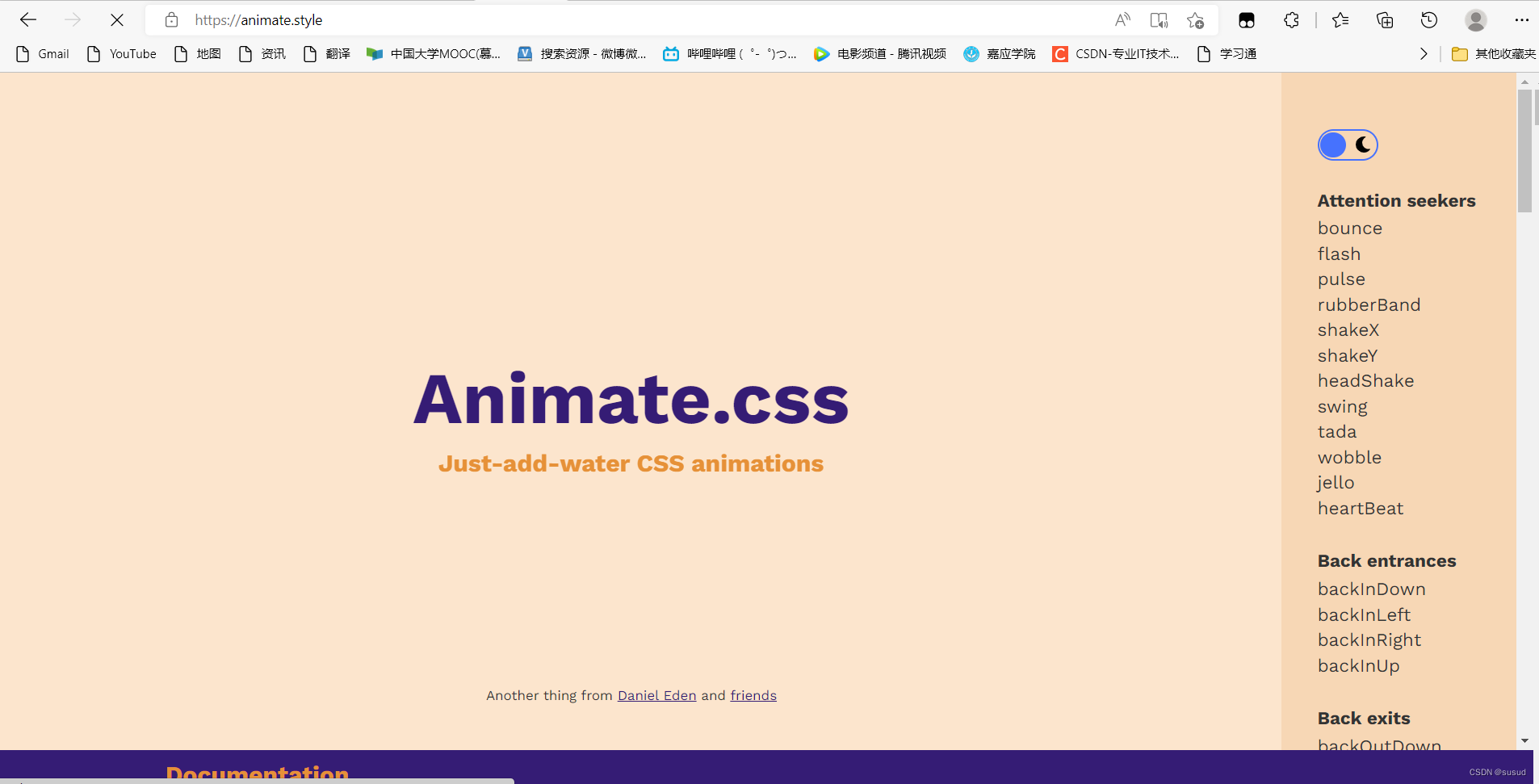
Task: Open the Settings and more menu
Action: [x=1523, y=19]
